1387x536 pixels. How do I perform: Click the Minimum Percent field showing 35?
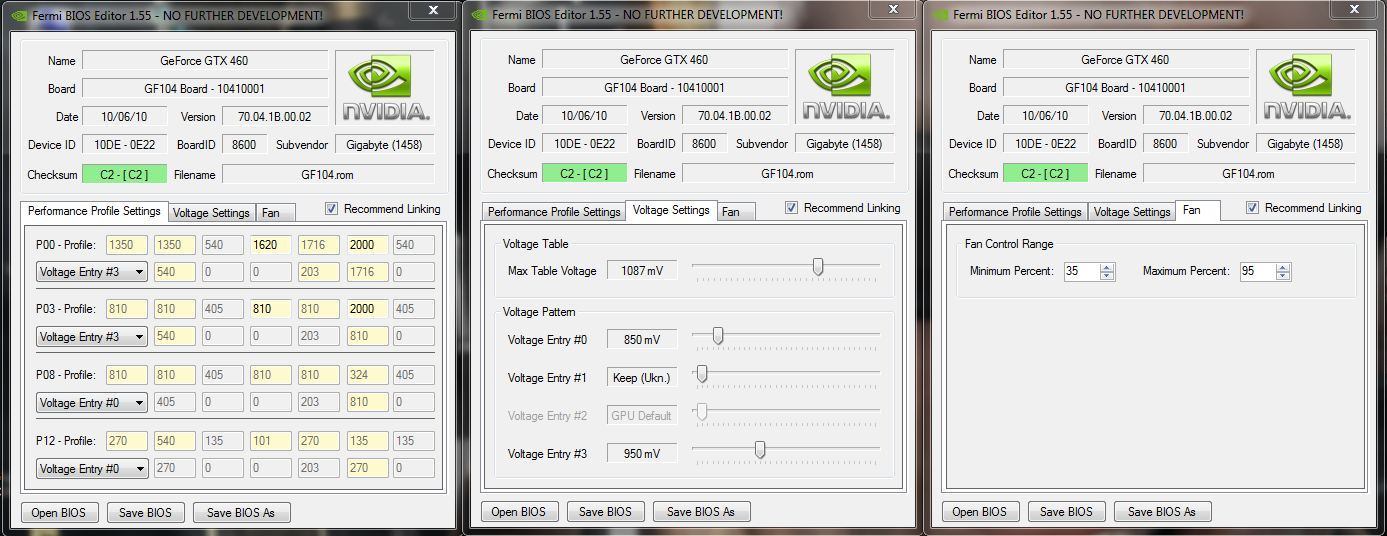click(x=1081, y=272)
